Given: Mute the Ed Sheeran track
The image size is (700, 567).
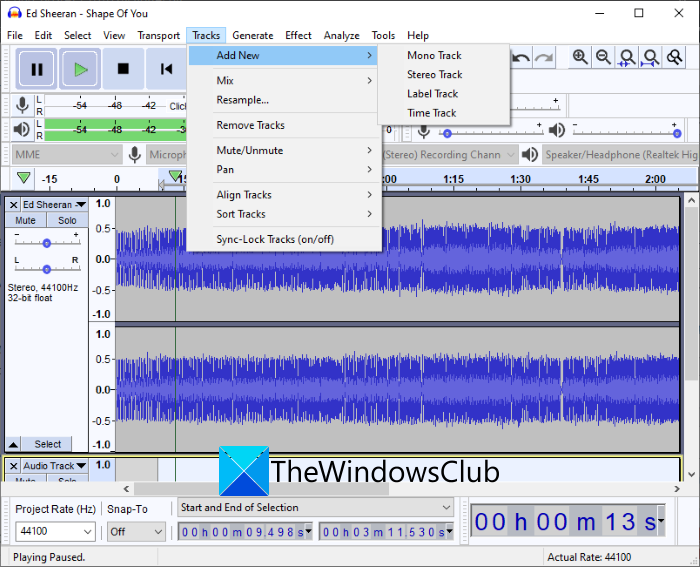Looking at the screenshot, I should [x=25, y=220].
